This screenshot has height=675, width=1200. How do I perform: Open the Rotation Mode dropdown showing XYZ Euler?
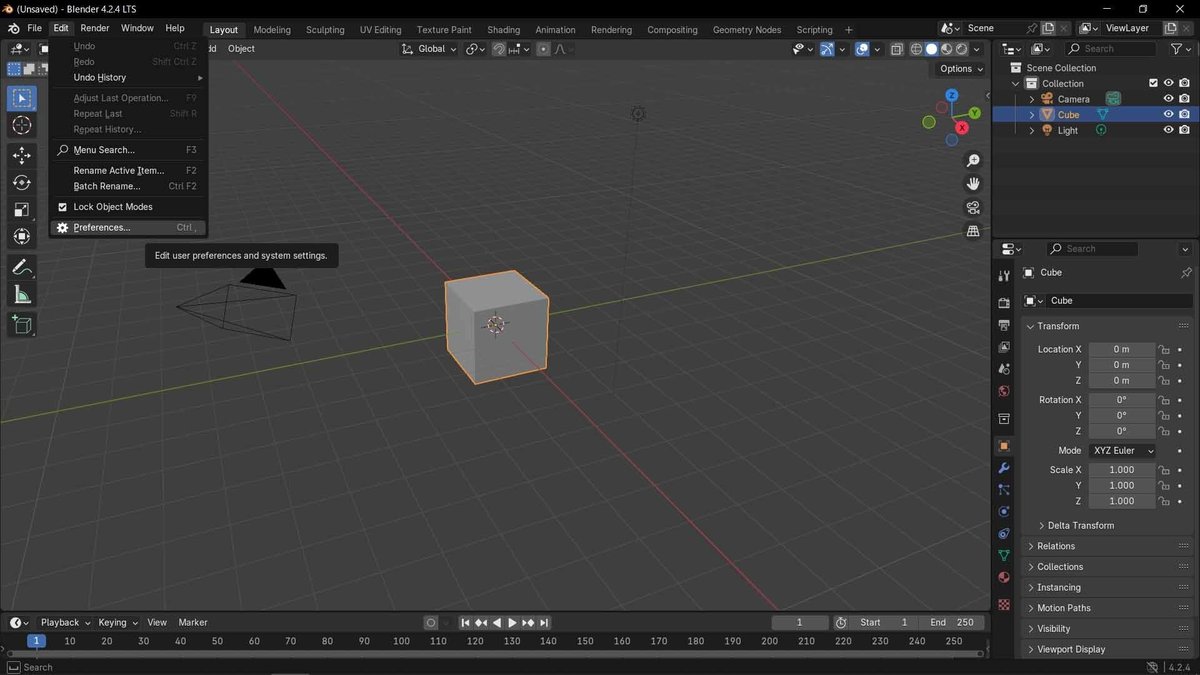(1122, 450)
